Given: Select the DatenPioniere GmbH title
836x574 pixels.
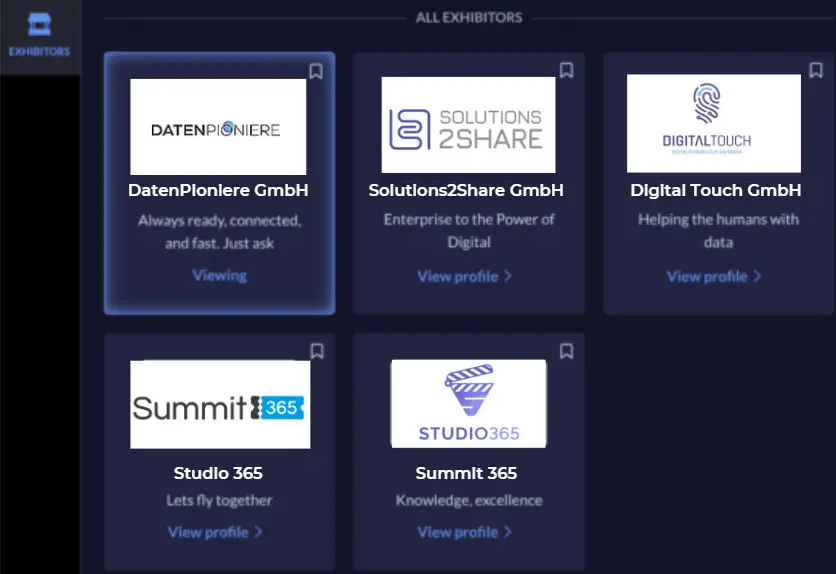Looking at the screenshot, I should [x=218, y=190].
